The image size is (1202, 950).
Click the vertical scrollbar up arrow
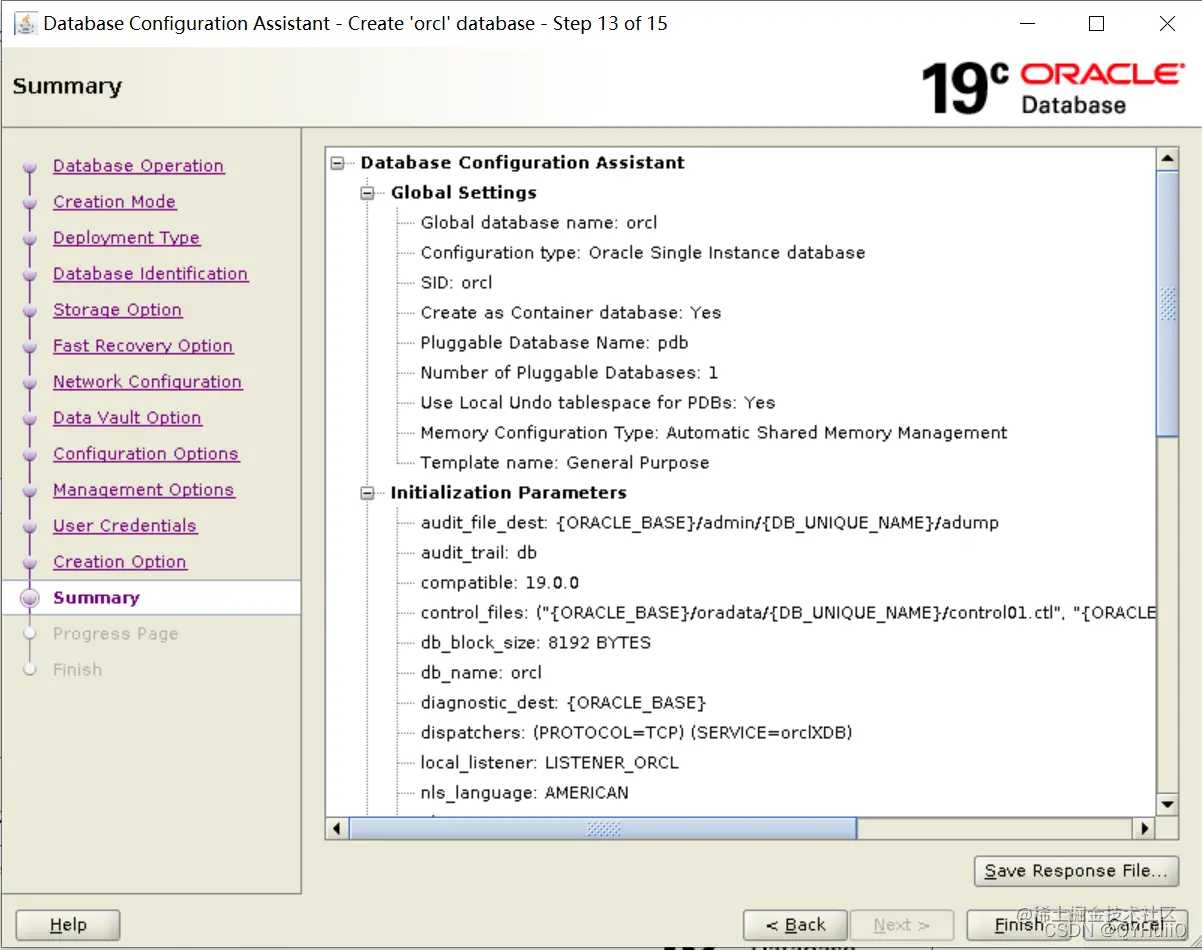1167,159
